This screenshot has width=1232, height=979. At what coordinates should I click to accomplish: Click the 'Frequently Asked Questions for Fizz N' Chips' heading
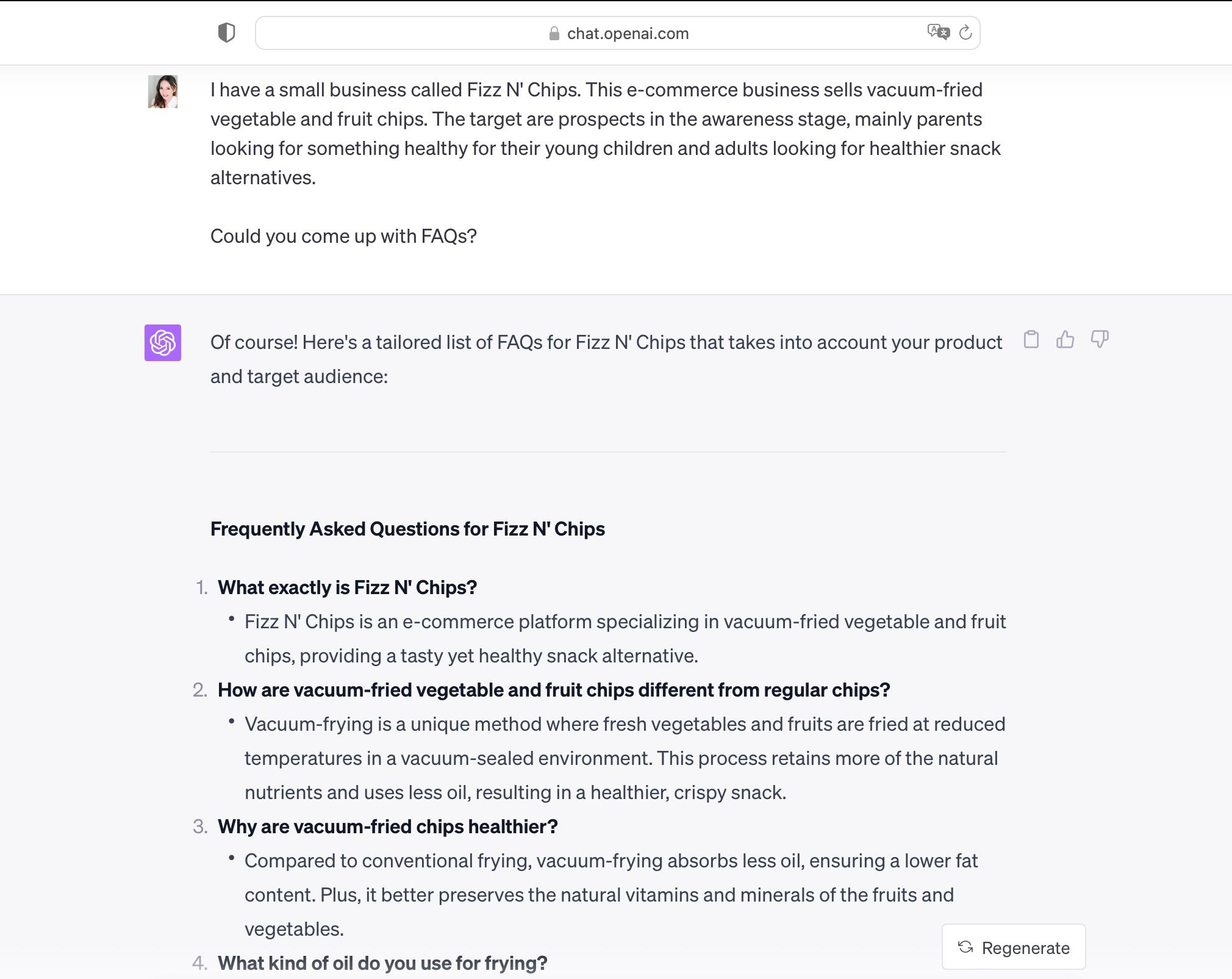click(x=408, y=529)
